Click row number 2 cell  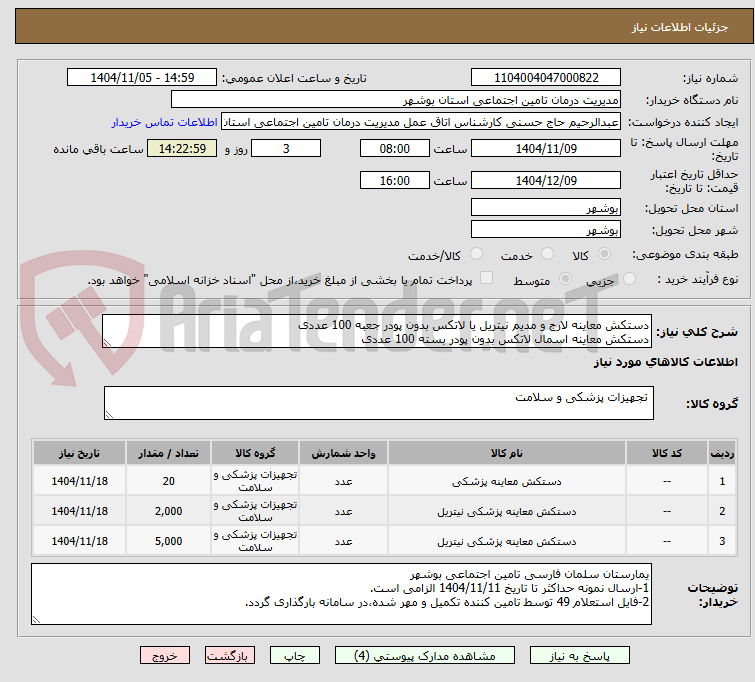click(722, 511)
